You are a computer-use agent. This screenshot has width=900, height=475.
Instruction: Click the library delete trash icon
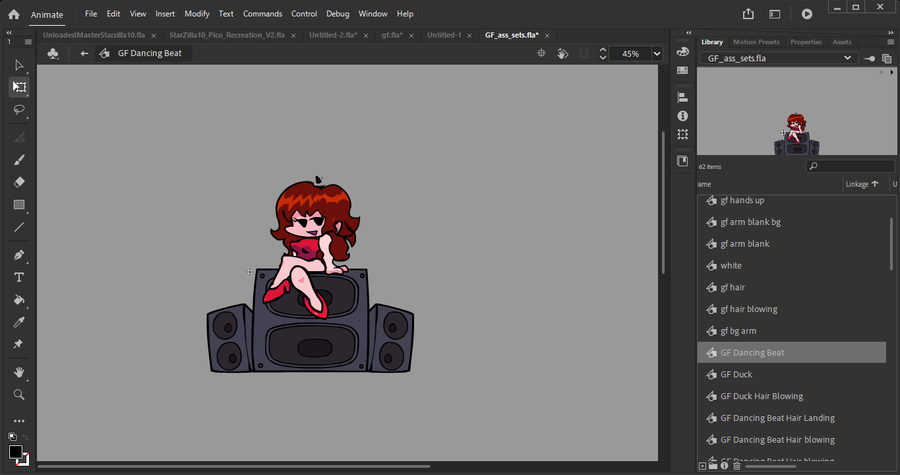tap(736, 466)
